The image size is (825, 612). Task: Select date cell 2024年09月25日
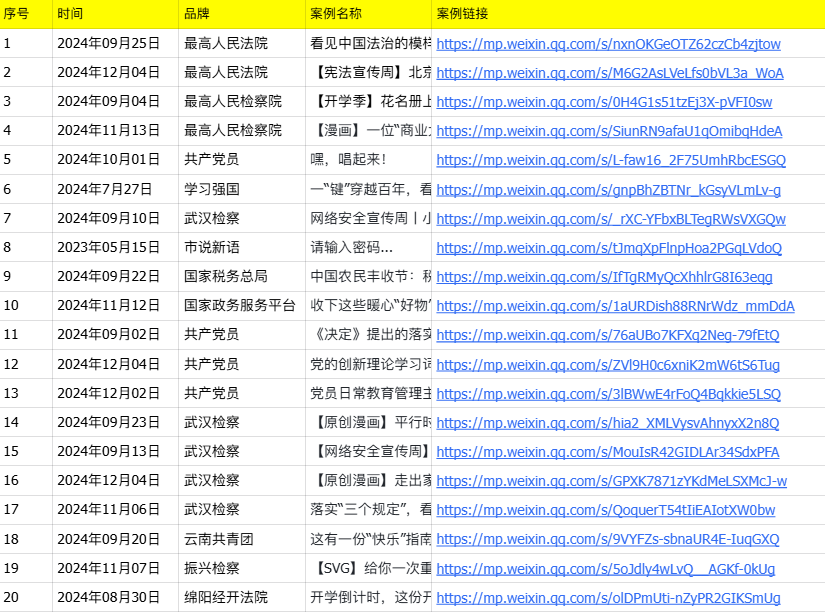pos(116,43)
